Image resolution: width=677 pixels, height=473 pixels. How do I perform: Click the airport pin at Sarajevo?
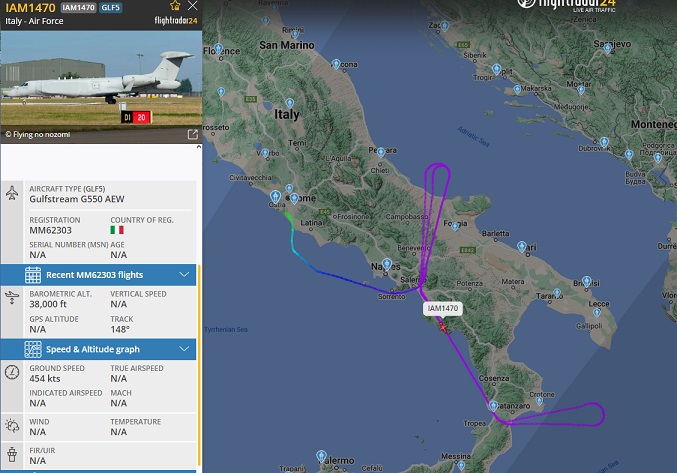tap(607, 48)
